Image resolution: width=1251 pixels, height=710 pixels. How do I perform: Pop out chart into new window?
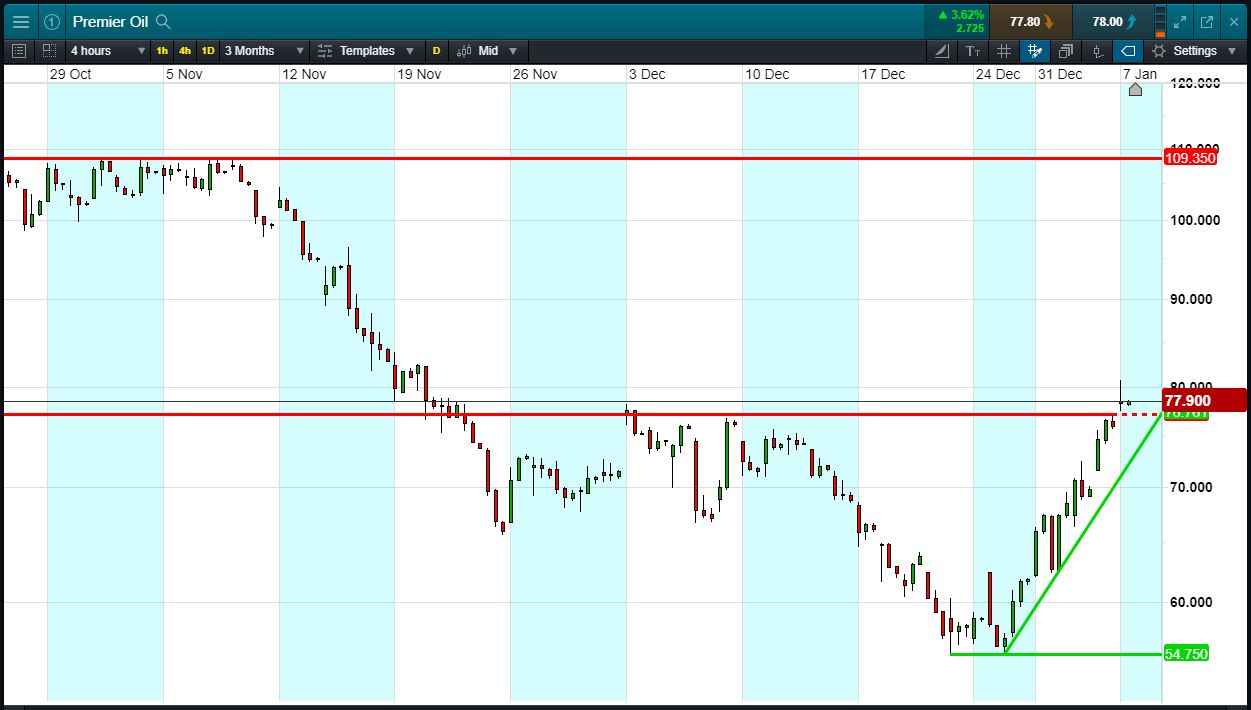point(1207,21)
